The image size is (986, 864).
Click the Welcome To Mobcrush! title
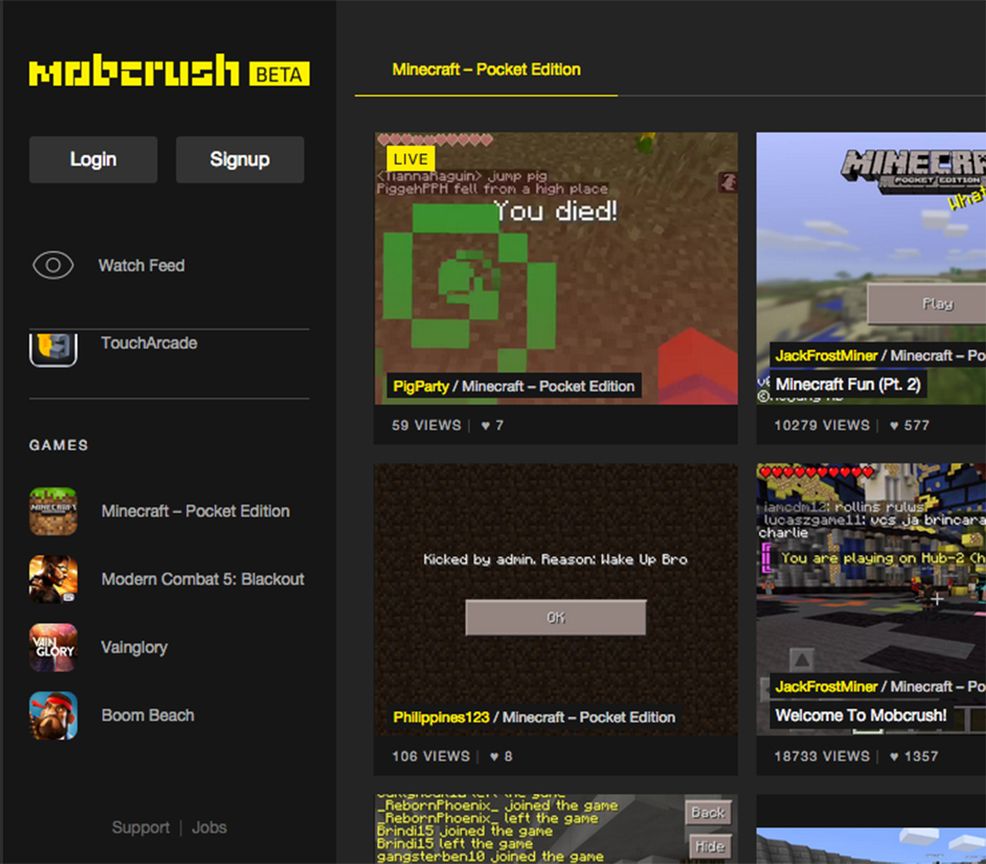(x=861, y=716)
